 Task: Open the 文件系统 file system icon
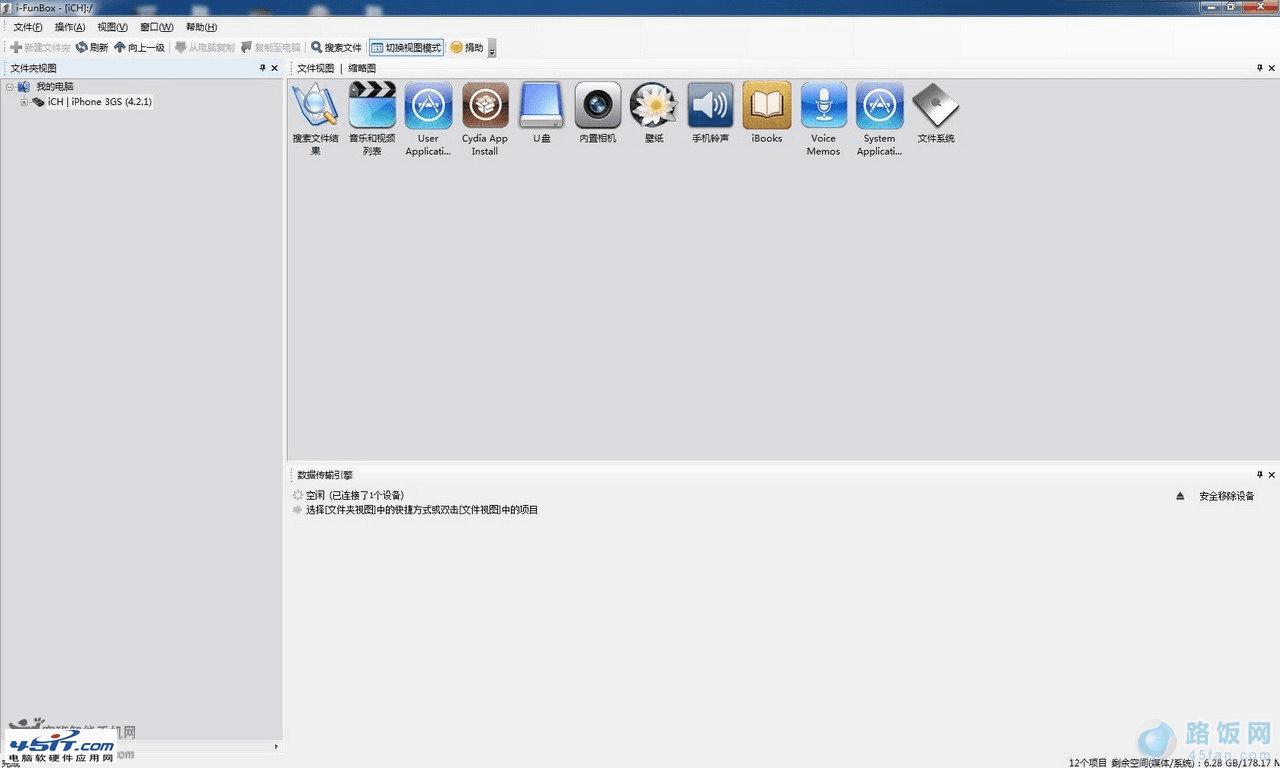(x=936, y=113)
